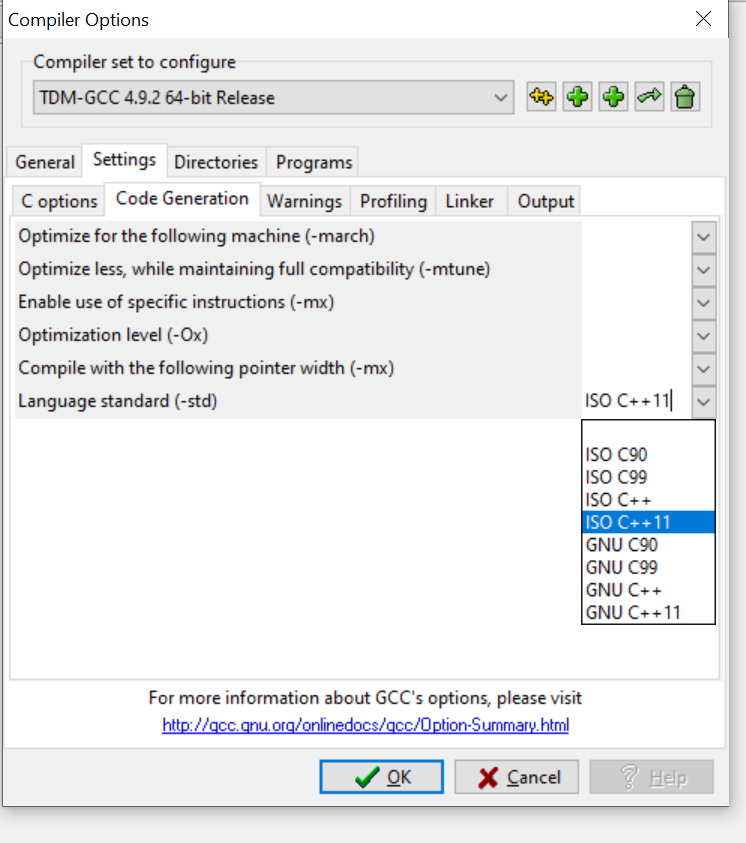Collapse the Language standard (-std) dropdown arrow

(704, 402)
